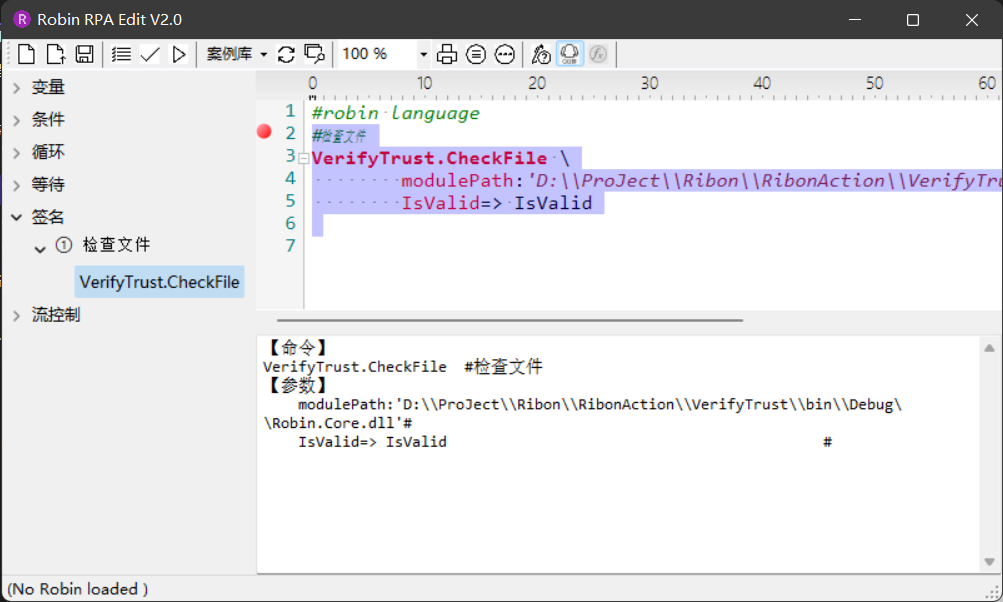Click the 变量 category label

[49, 87]
